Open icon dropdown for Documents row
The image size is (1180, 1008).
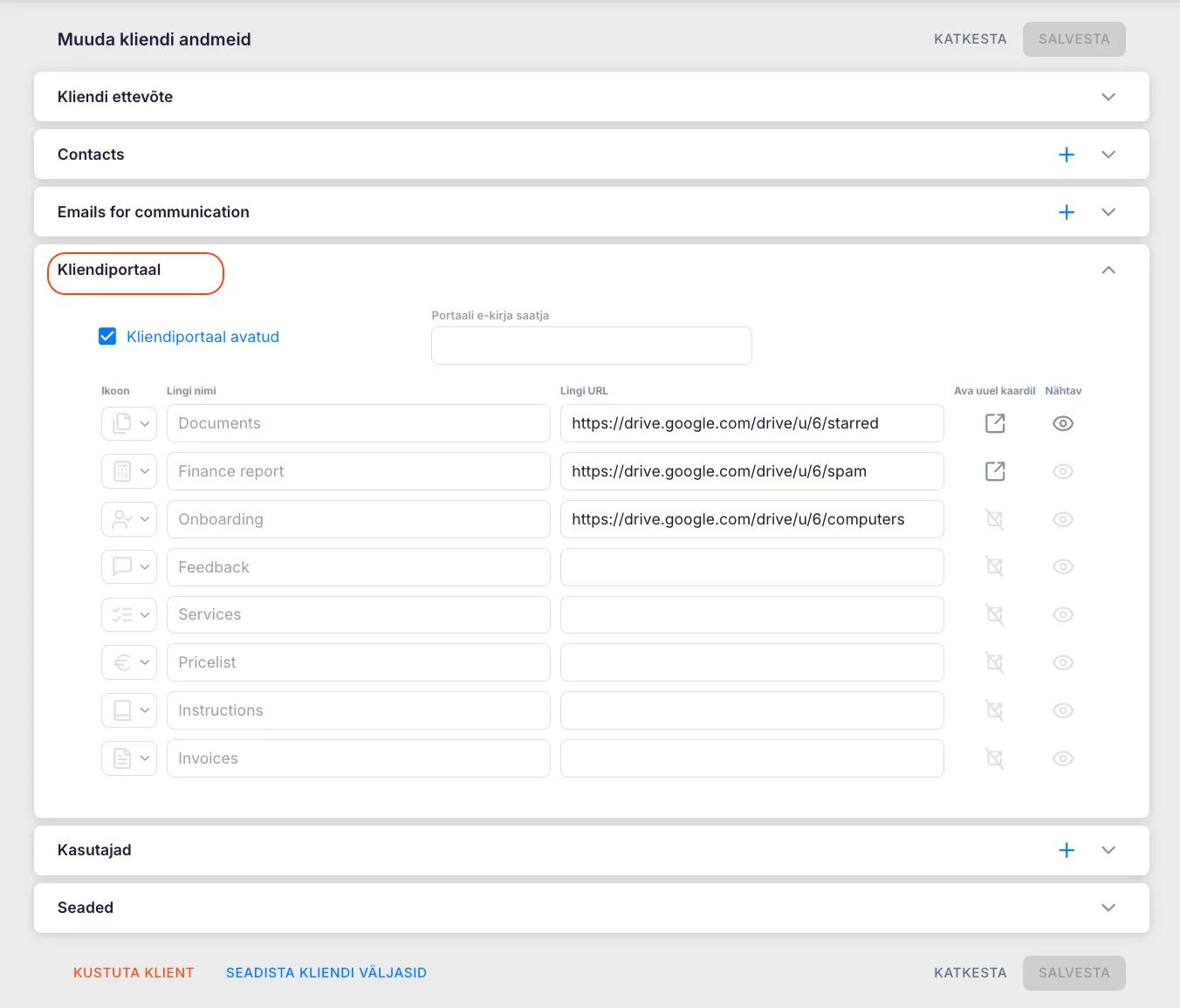coord(129,423)
